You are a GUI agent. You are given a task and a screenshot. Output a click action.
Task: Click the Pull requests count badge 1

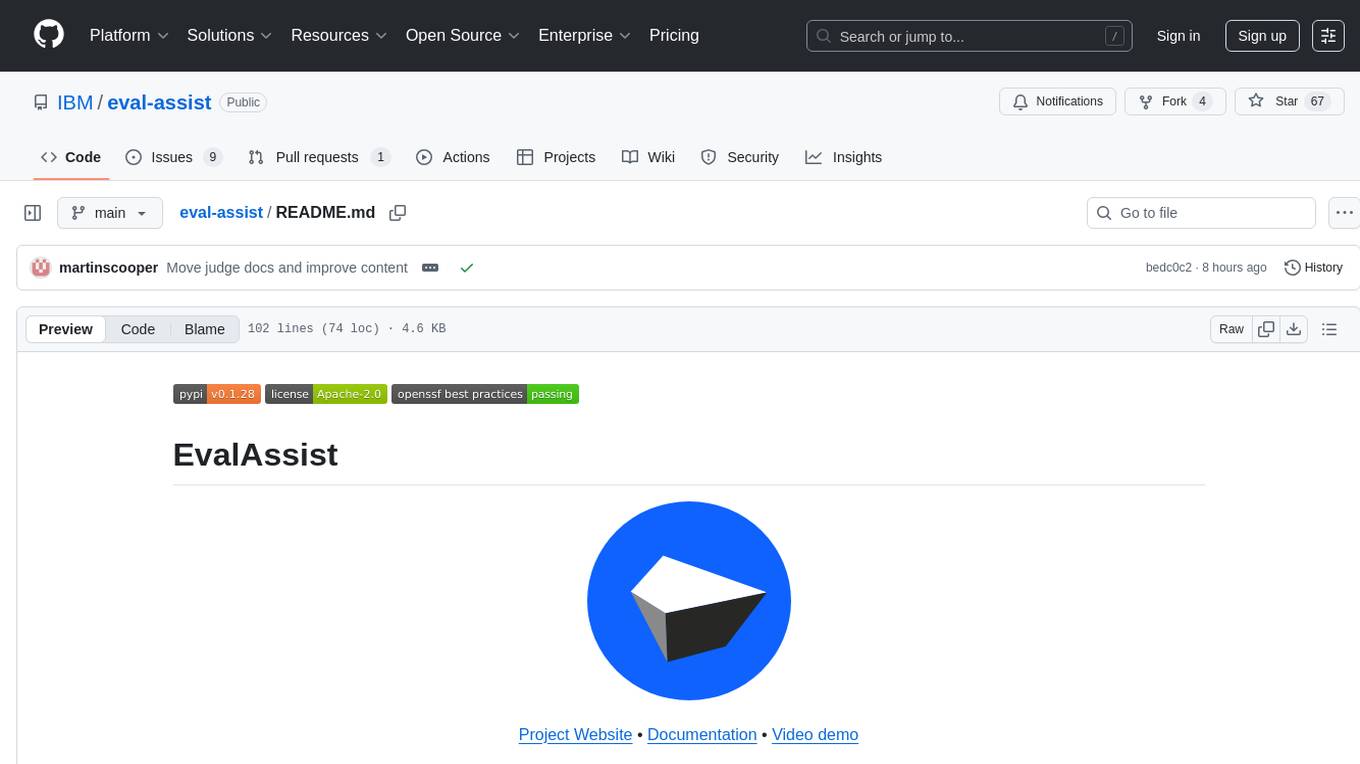point(380,157)
